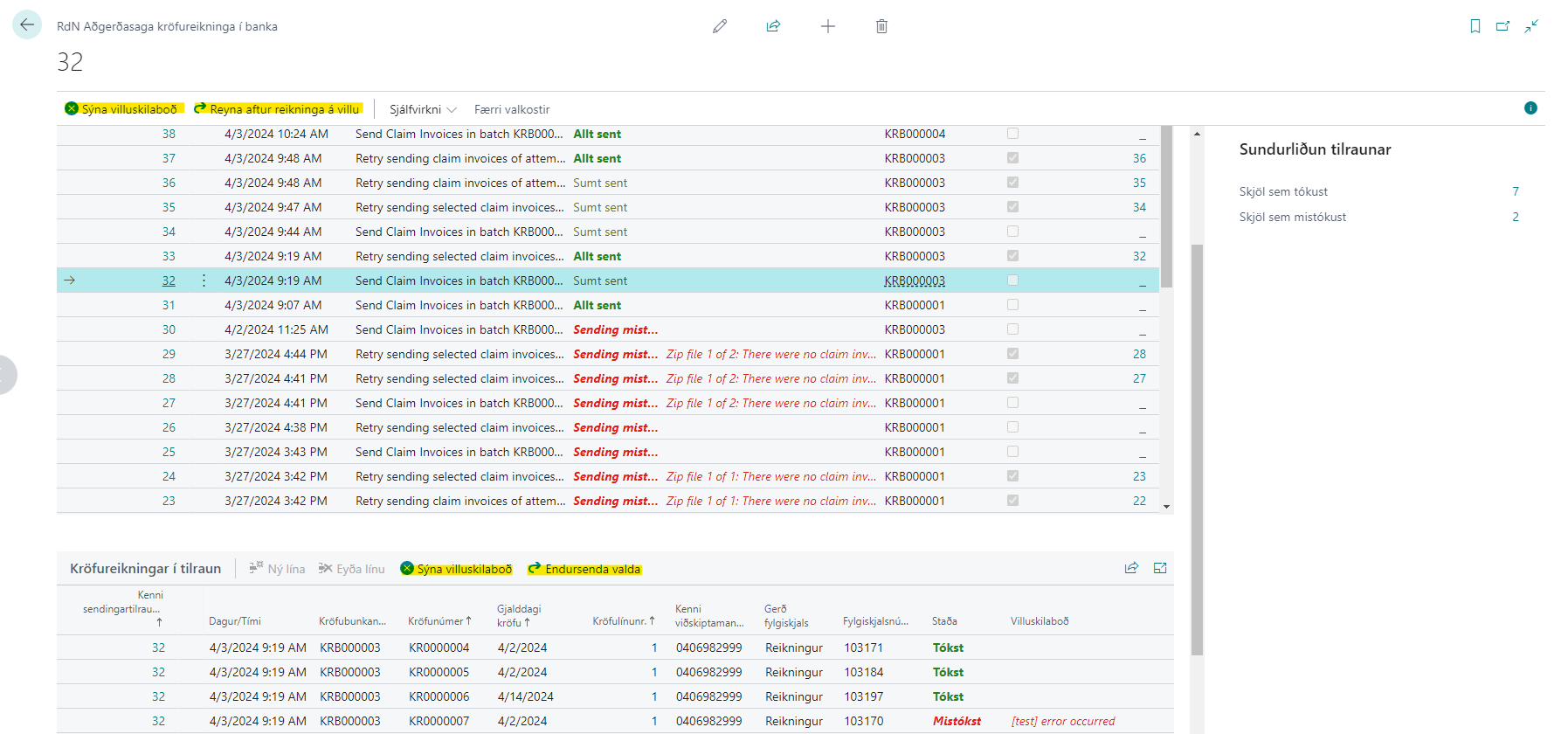Click the info circle icon

(x=1530, y=108)
